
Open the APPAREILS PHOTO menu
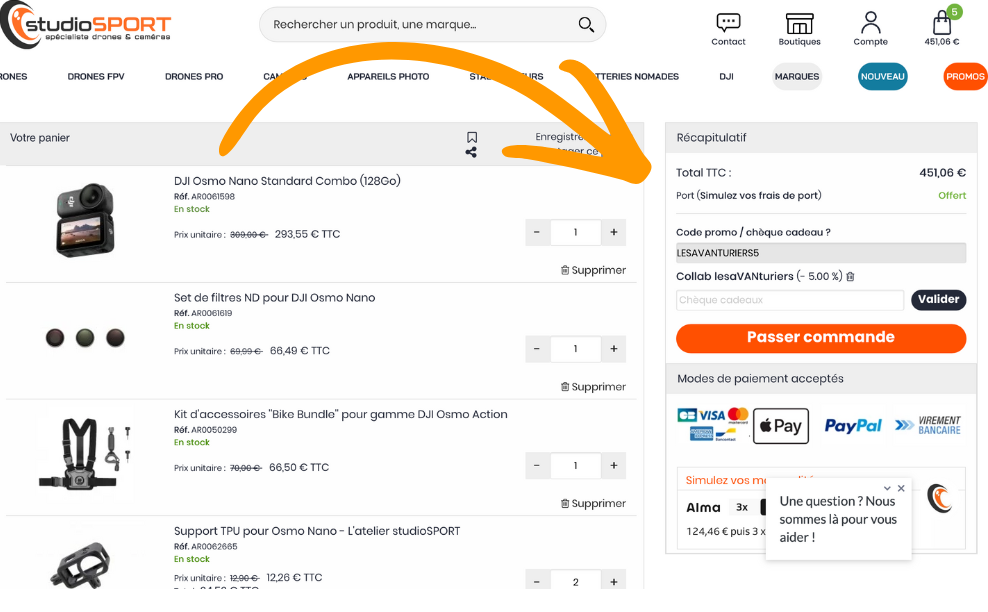tap(388, 76)
